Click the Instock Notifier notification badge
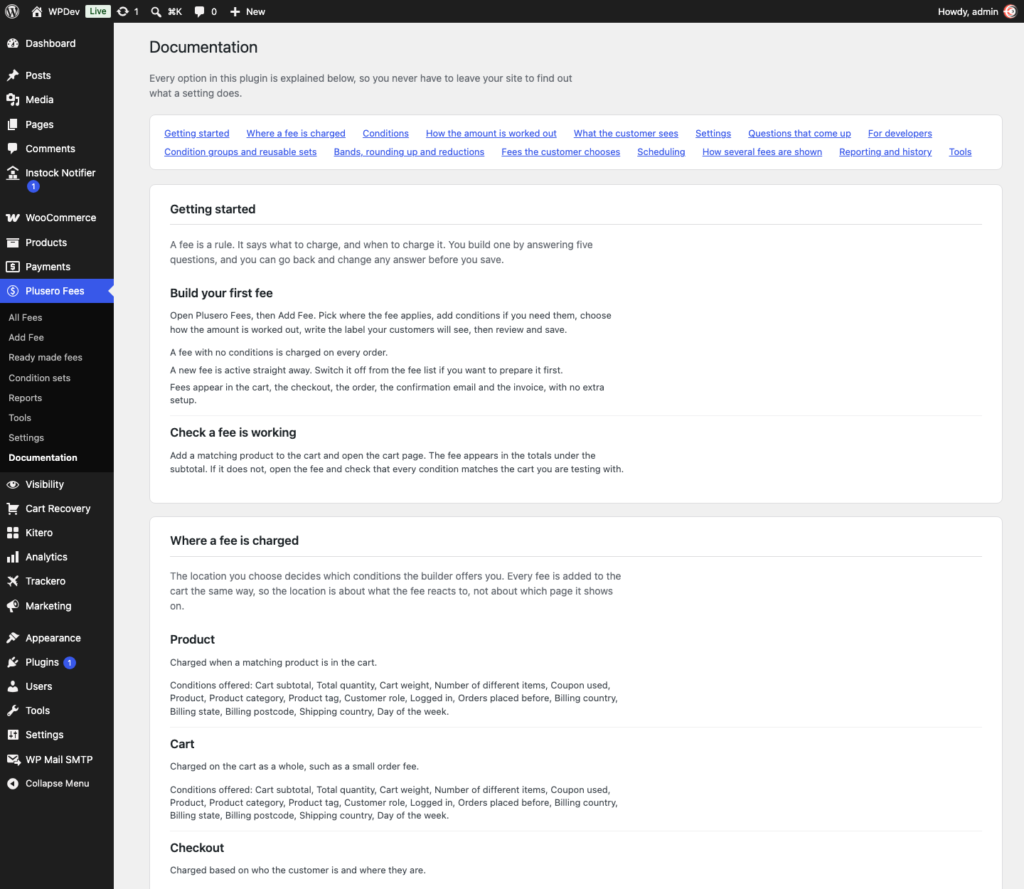The image size is (1024, 889). pyautogui.click(x=33, y=186)
